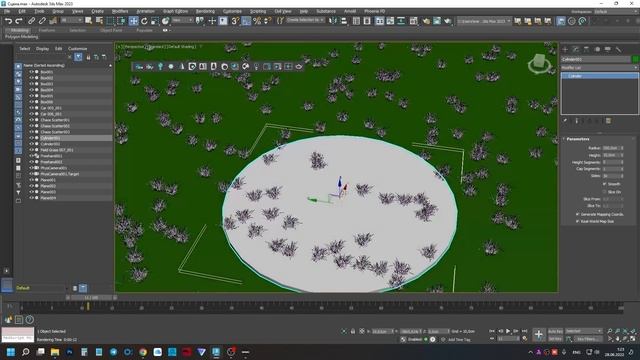This screenshot has height=360, width=640.
Task: Toggle visibility eye for Box001
Action: click(31, 72)
